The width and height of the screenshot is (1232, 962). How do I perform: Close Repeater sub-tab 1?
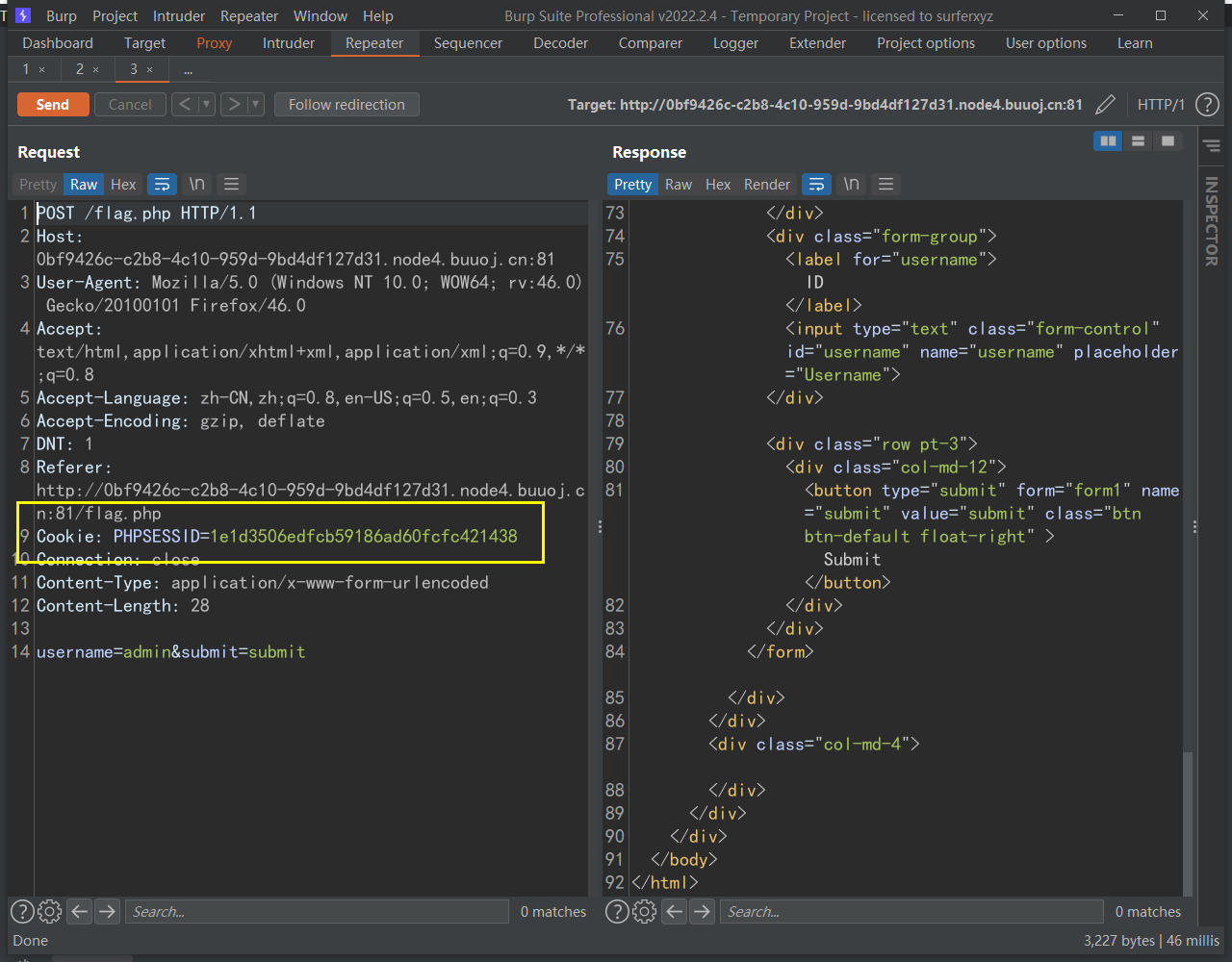(x=41, y=69)
